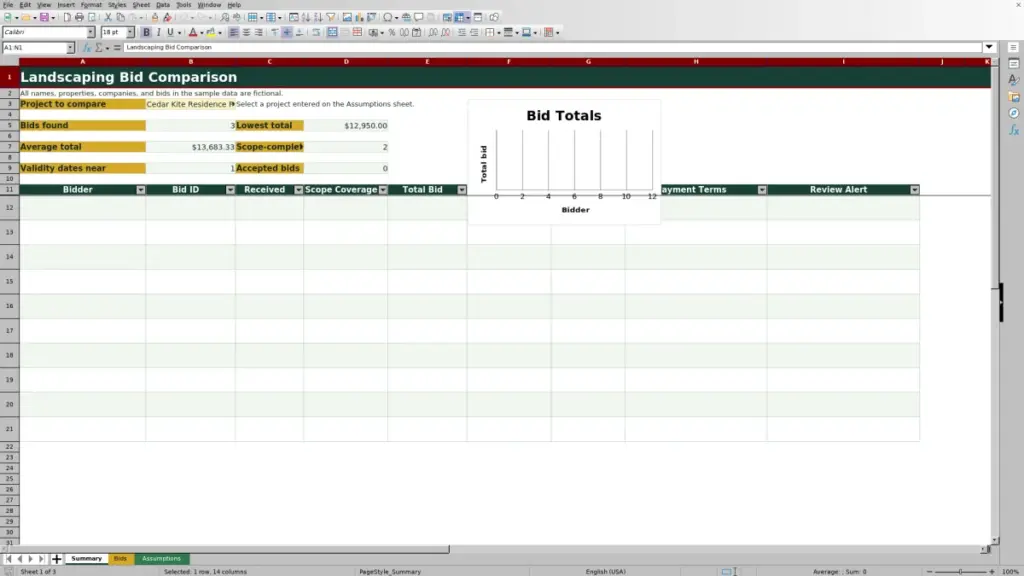Click the AutoFilter funnel icon
Image resolution: width=1024 pixels, height=576 pixels.
[330, 17]
